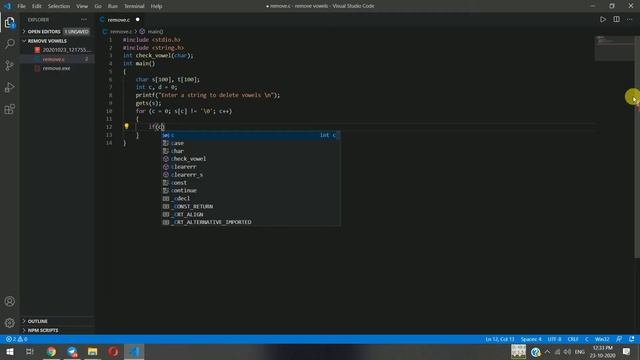Screen dimensions: 640x360
Task: Open the Source Control view
Action: coord(10,65)
